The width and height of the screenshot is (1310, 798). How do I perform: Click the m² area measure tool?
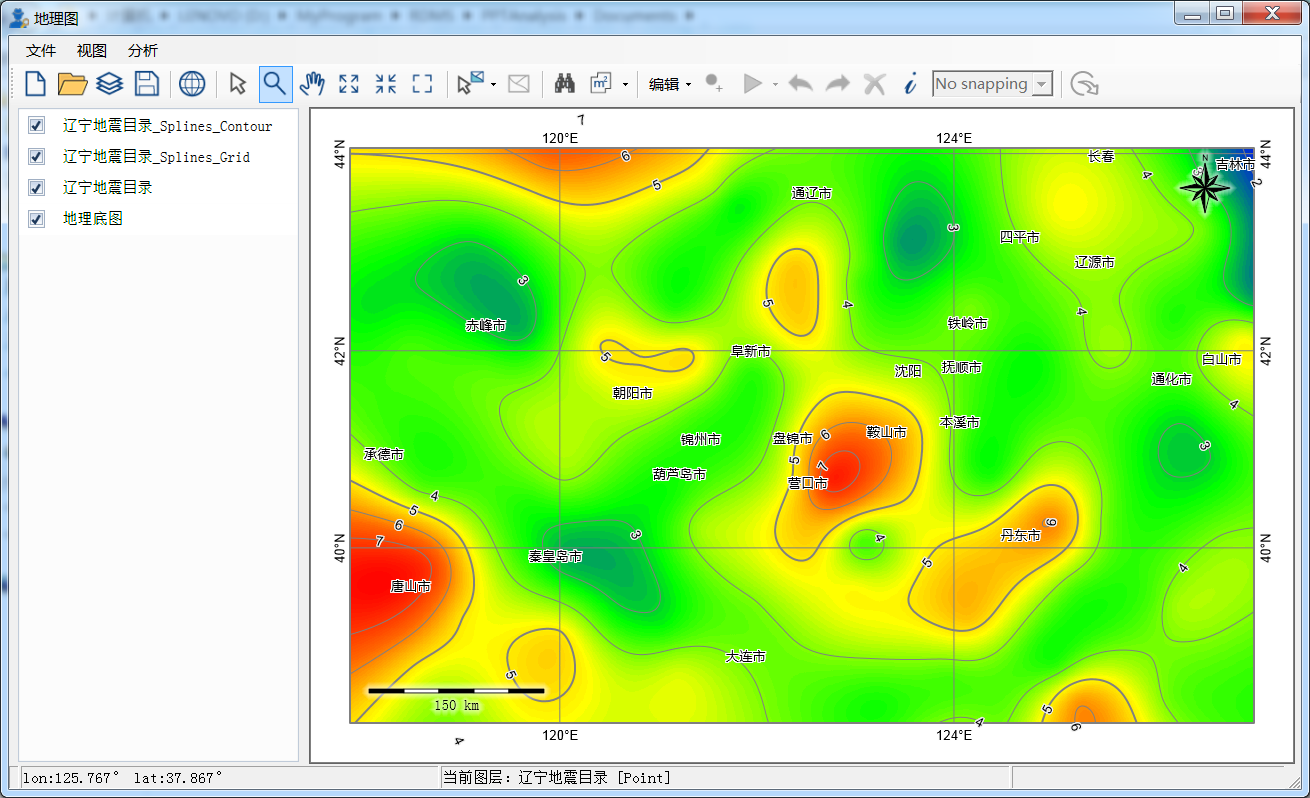[602, 84]
